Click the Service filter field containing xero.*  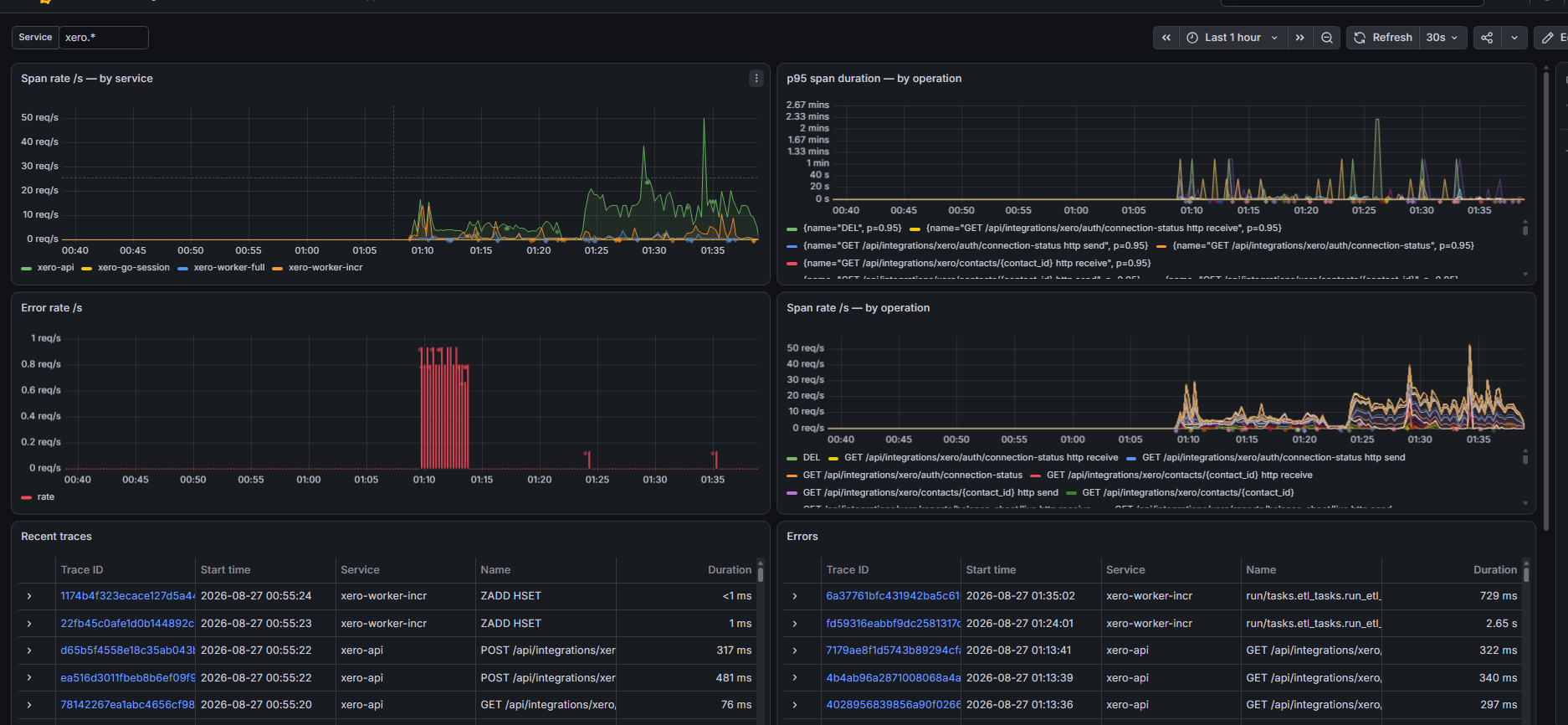(x=103, y=38)
